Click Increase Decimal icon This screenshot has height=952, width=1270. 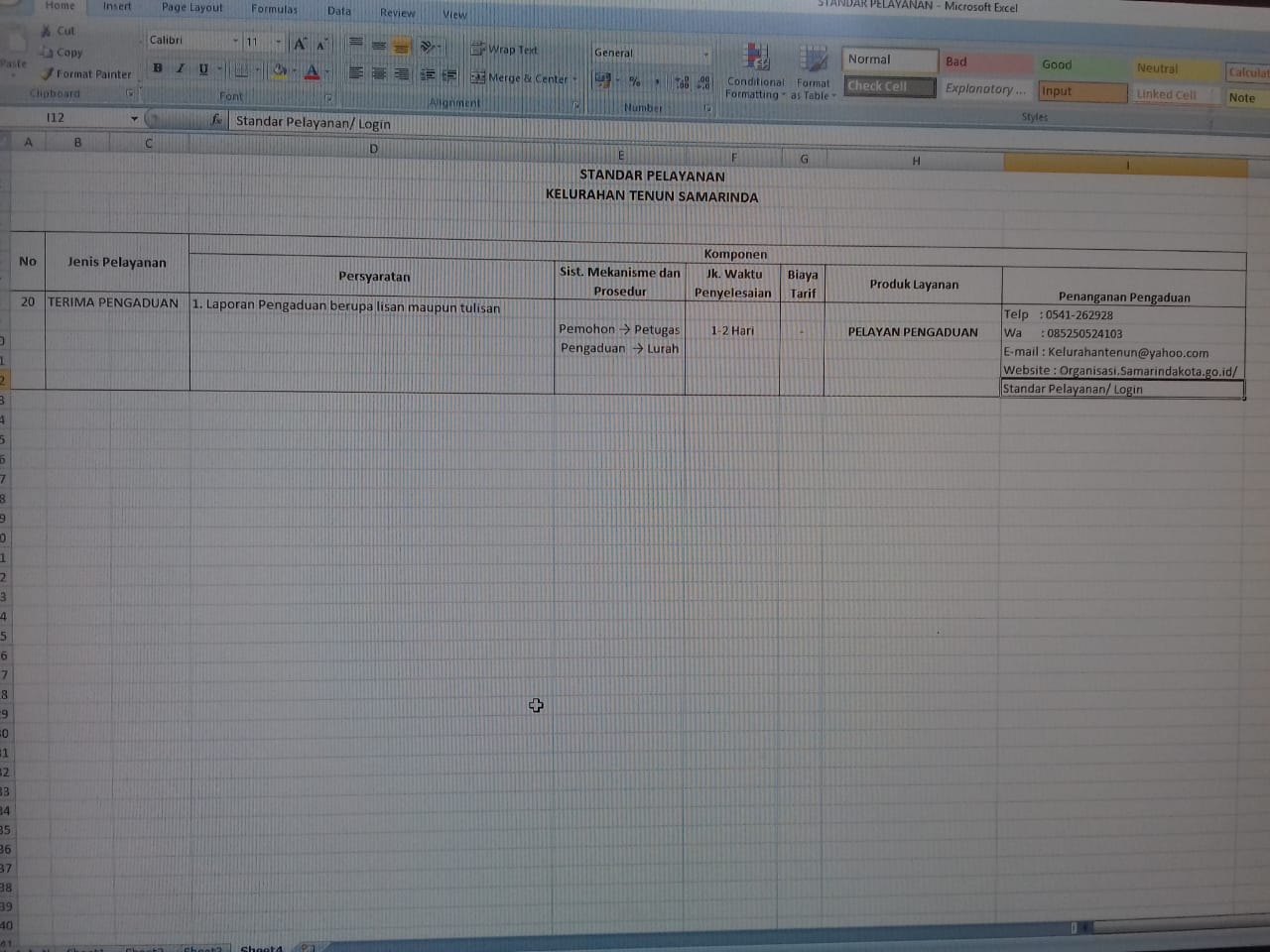(x=682, y=83)
